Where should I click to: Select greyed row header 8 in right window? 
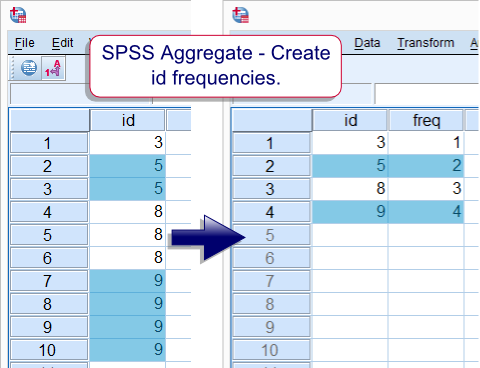coord(272,304)
